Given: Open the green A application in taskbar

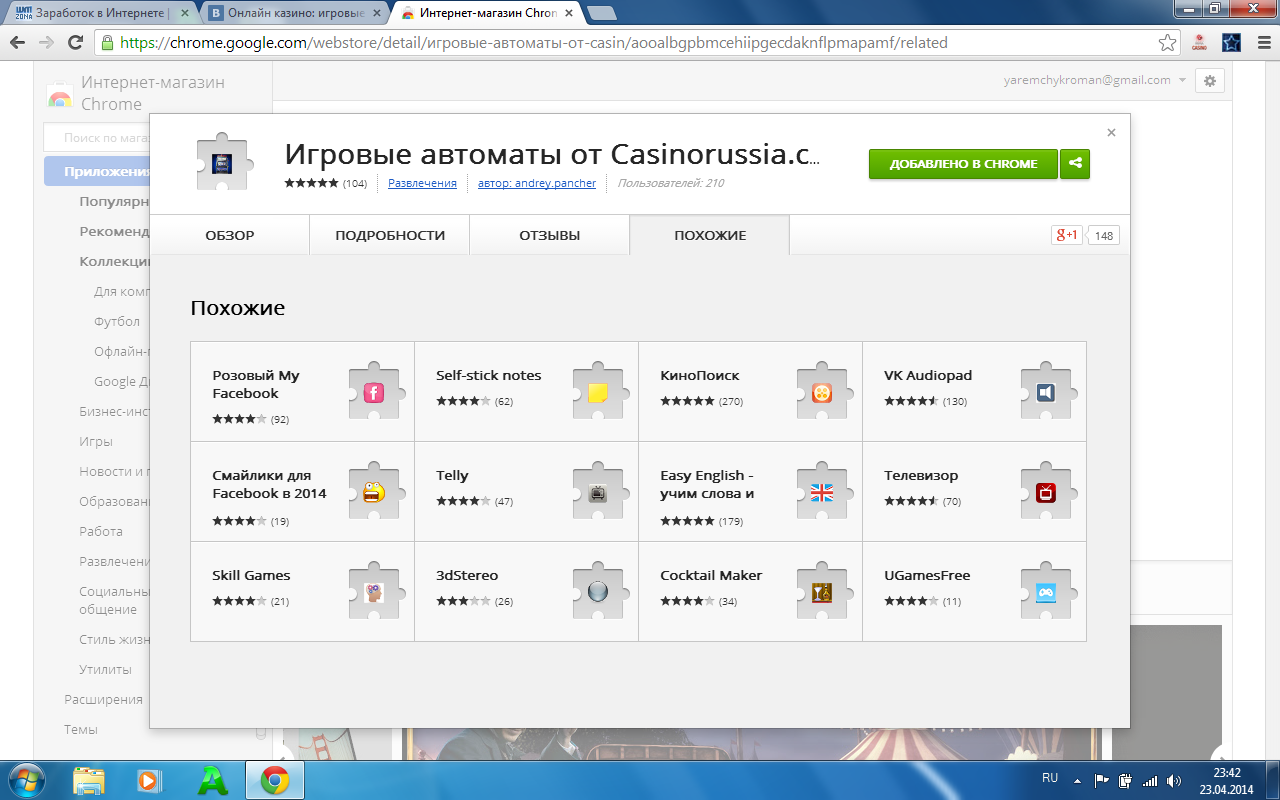Looking at the screenshot, I should coord(212,780).
